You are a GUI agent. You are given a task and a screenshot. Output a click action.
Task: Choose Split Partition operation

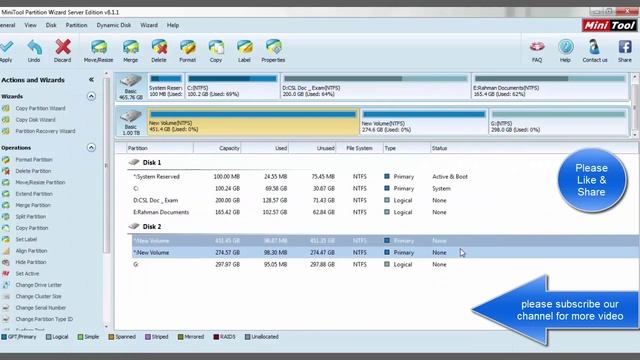point(31,217)
